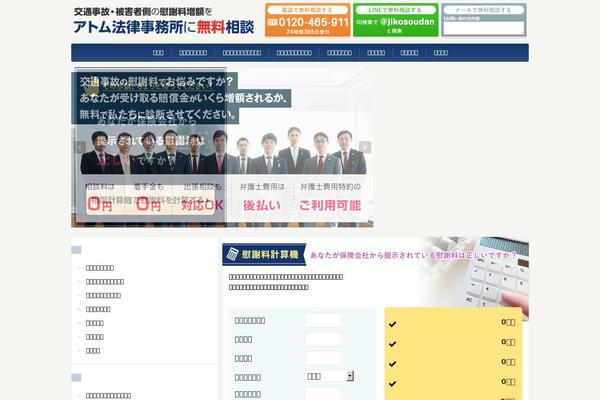Click the orange phone icon beside 0120-465-911
600x400 pixels.
pyautogui.click(x=273, y=21)
